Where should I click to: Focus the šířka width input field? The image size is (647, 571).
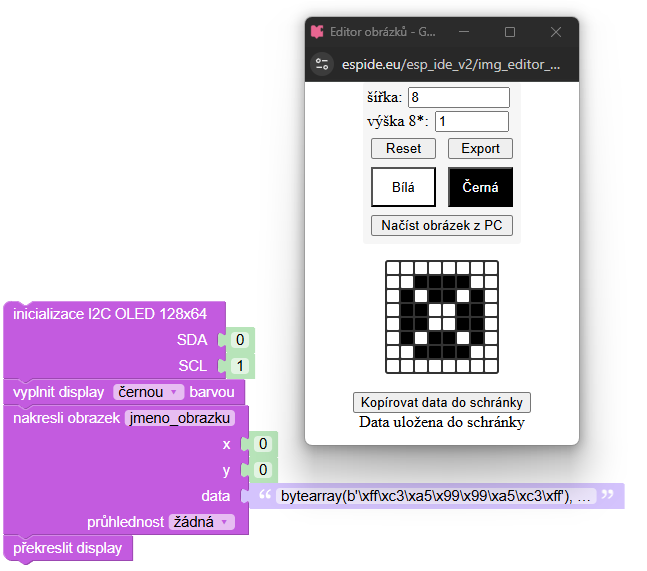pos(459,97)
